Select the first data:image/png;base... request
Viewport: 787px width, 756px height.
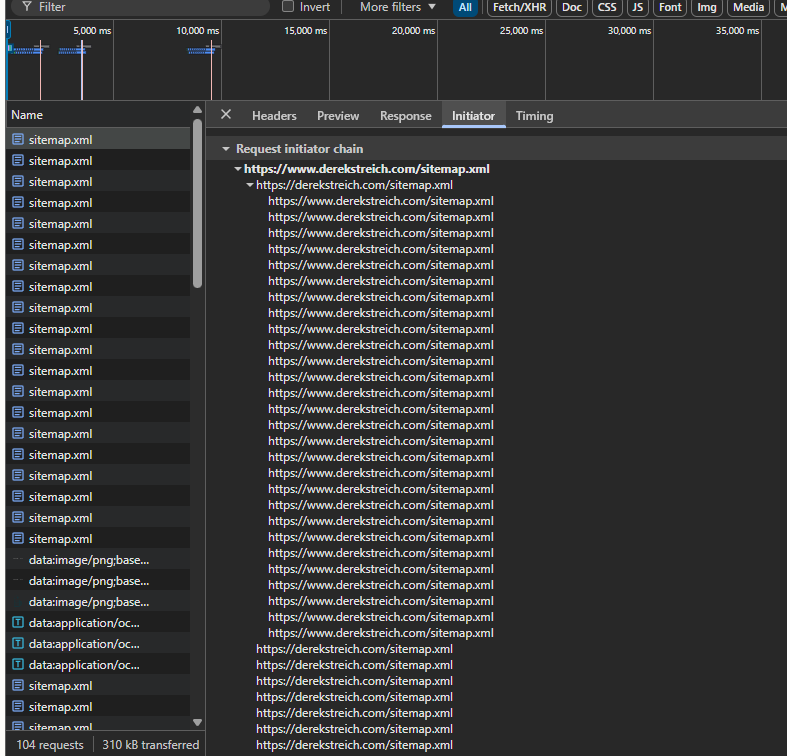click(98, 560)
